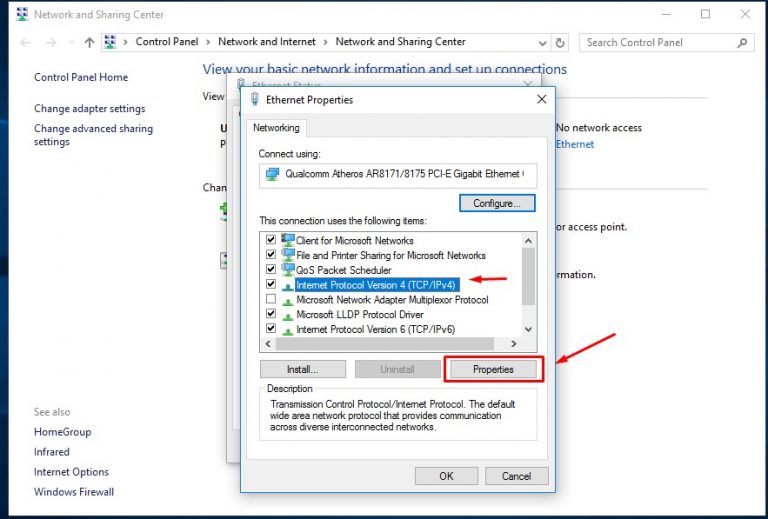The height and width of the screenshot is (519, 768).
Task: Click items list scroll right arrow
Action: [x=513, y=344]
